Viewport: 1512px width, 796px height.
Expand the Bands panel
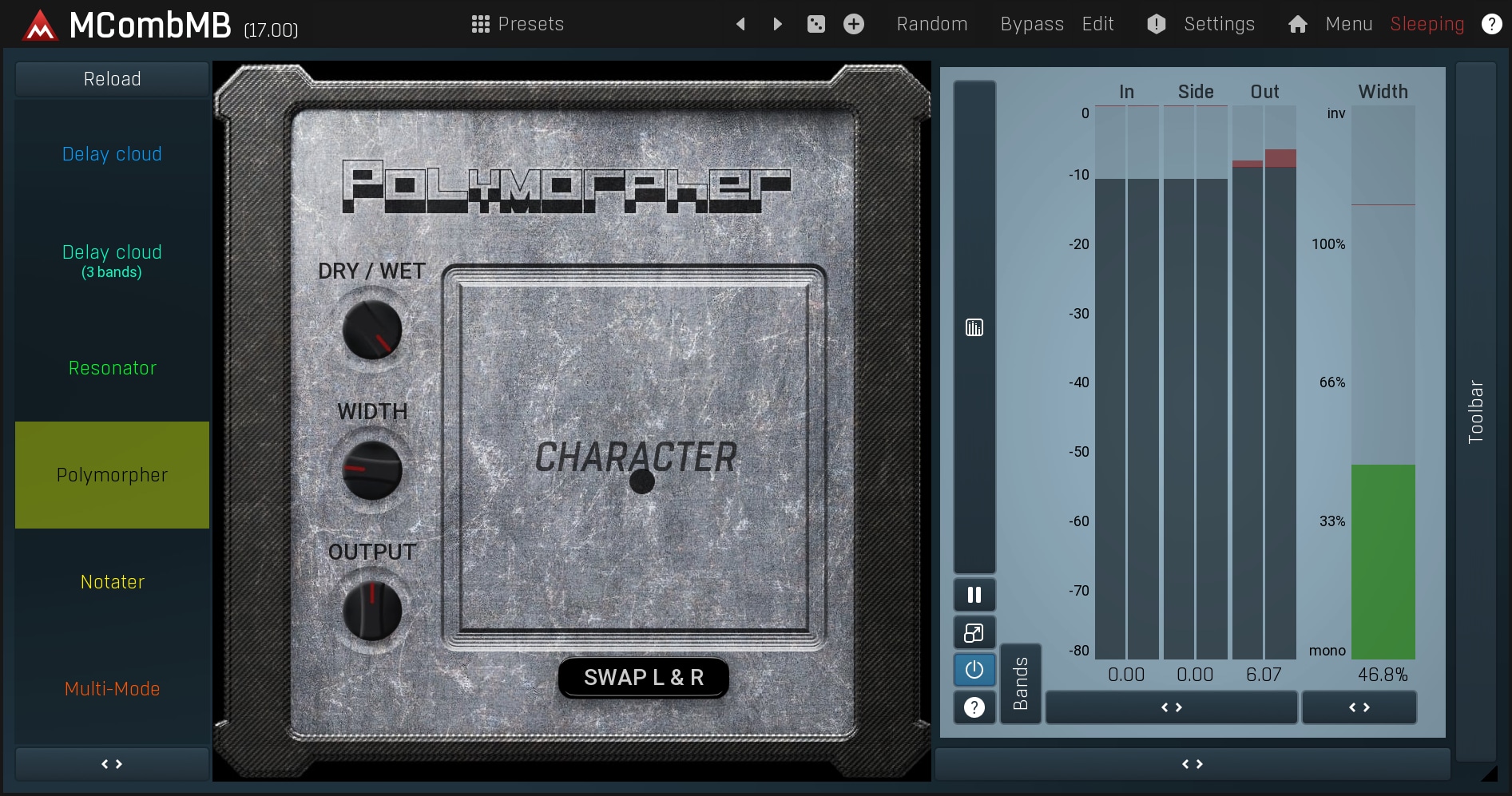(1020, 683)
